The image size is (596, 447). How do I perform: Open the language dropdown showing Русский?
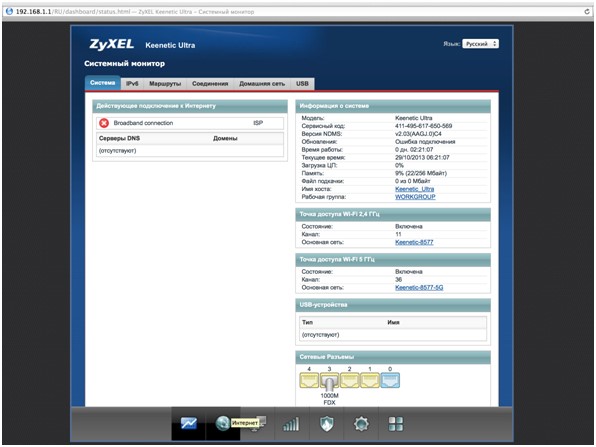click(x=480, y=44)
